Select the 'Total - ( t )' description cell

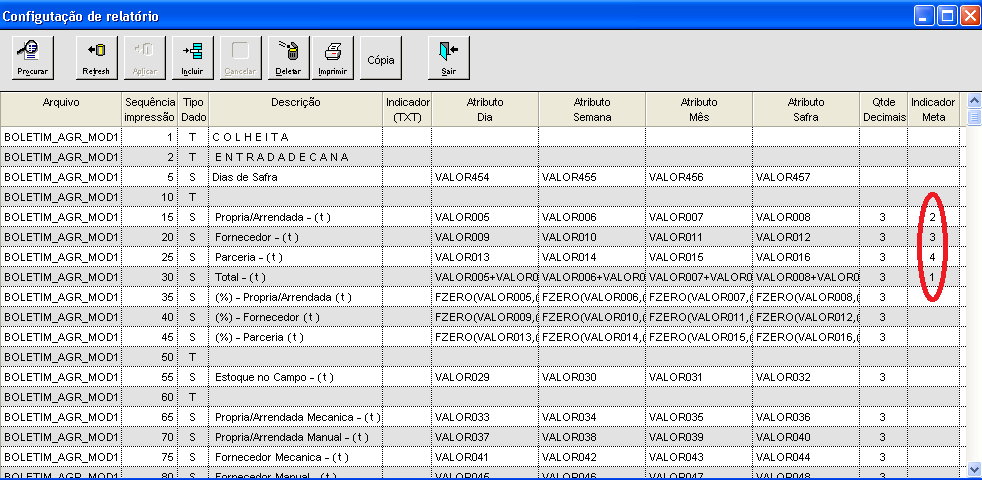pyautogui.click(x=296, y=277)
